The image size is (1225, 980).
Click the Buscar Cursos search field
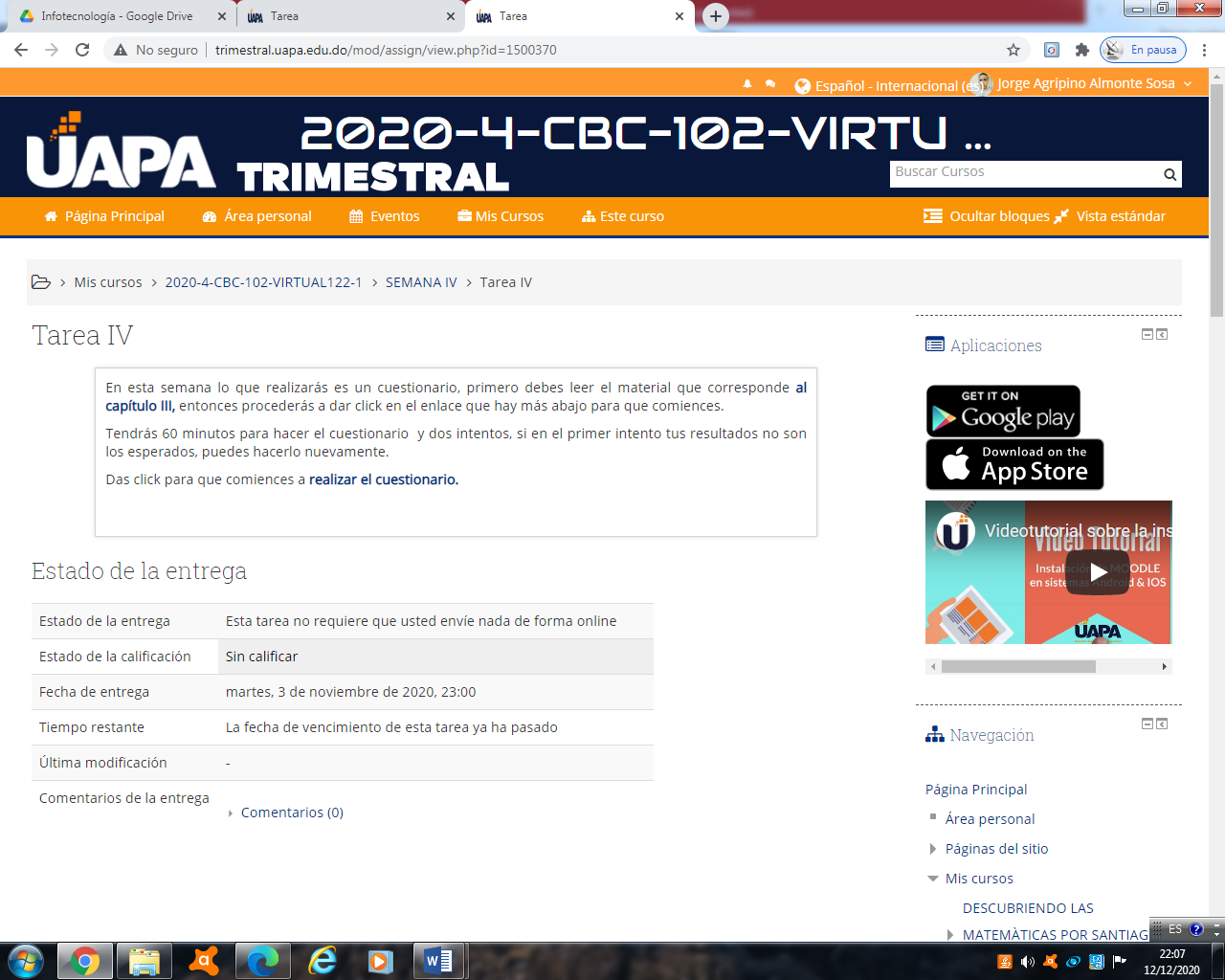coord(1024,173)
